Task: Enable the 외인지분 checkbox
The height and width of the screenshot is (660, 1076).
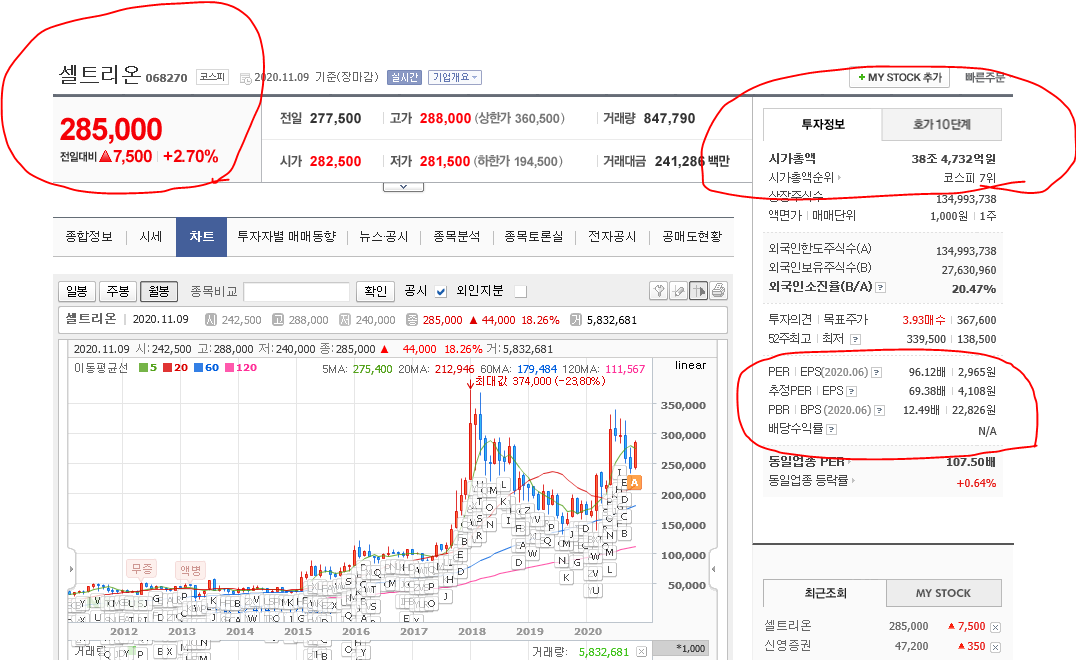Action: point(521,292)
